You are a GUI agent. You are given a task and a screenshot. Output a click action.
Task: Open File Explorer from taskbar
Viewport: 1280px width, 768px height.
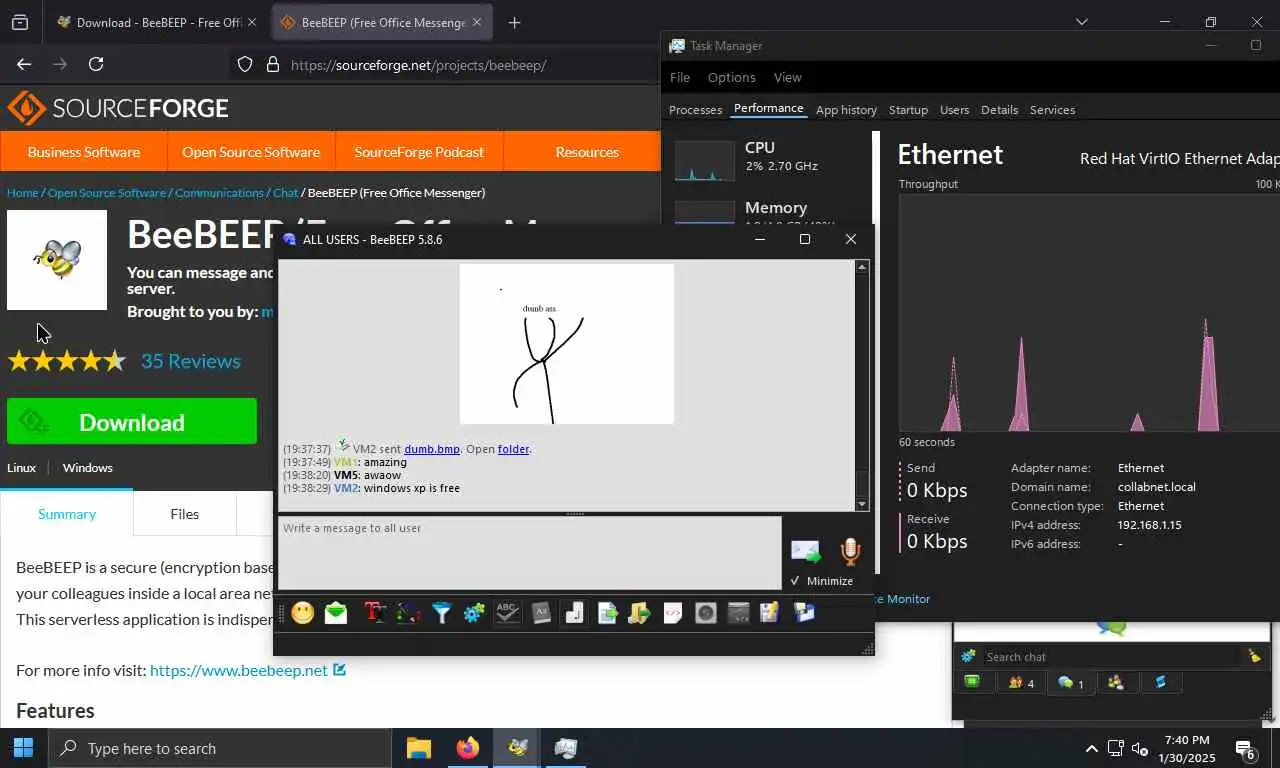[x=418, y=748]
